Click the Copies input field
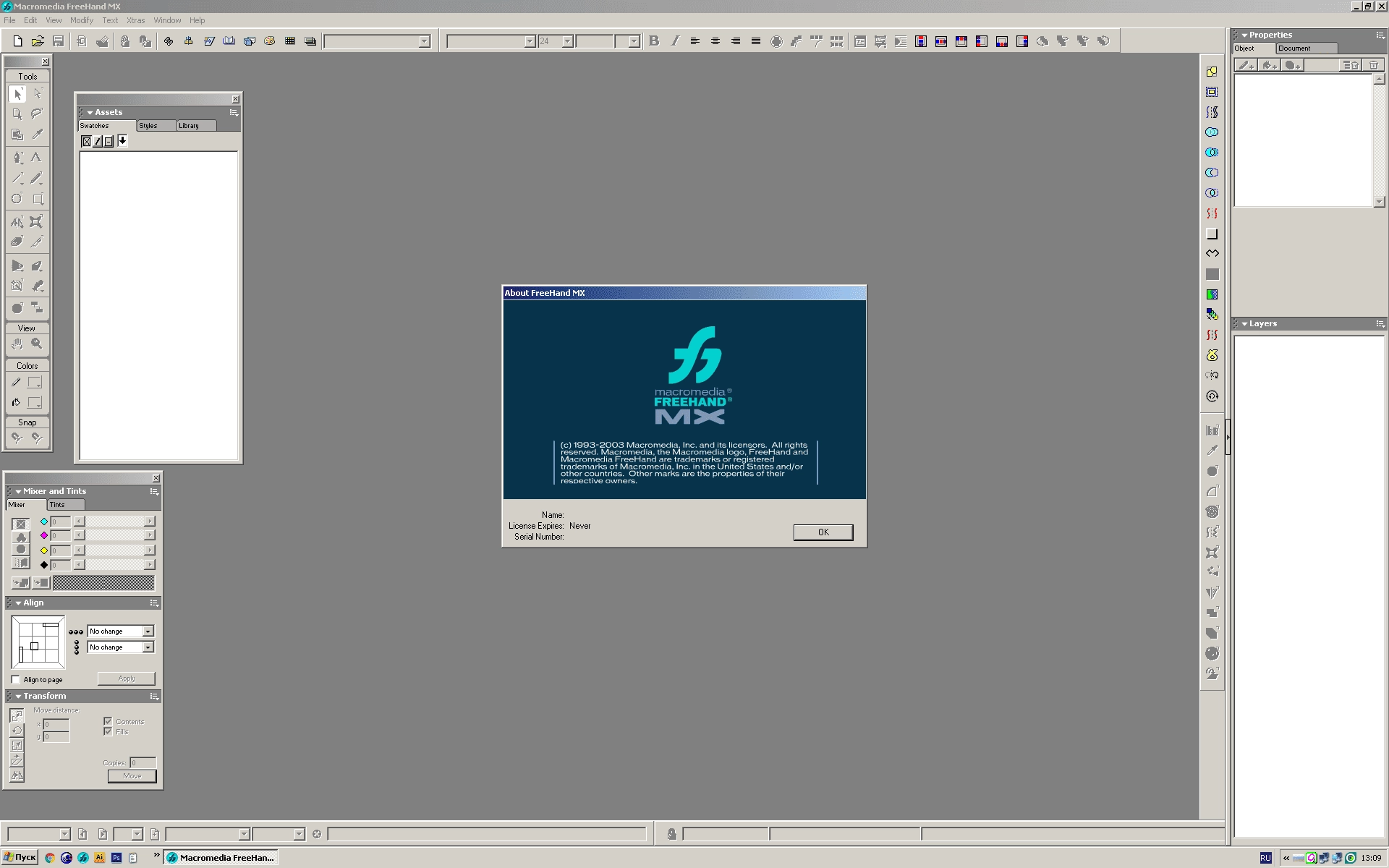The image size is (1389, 868). 143,762
